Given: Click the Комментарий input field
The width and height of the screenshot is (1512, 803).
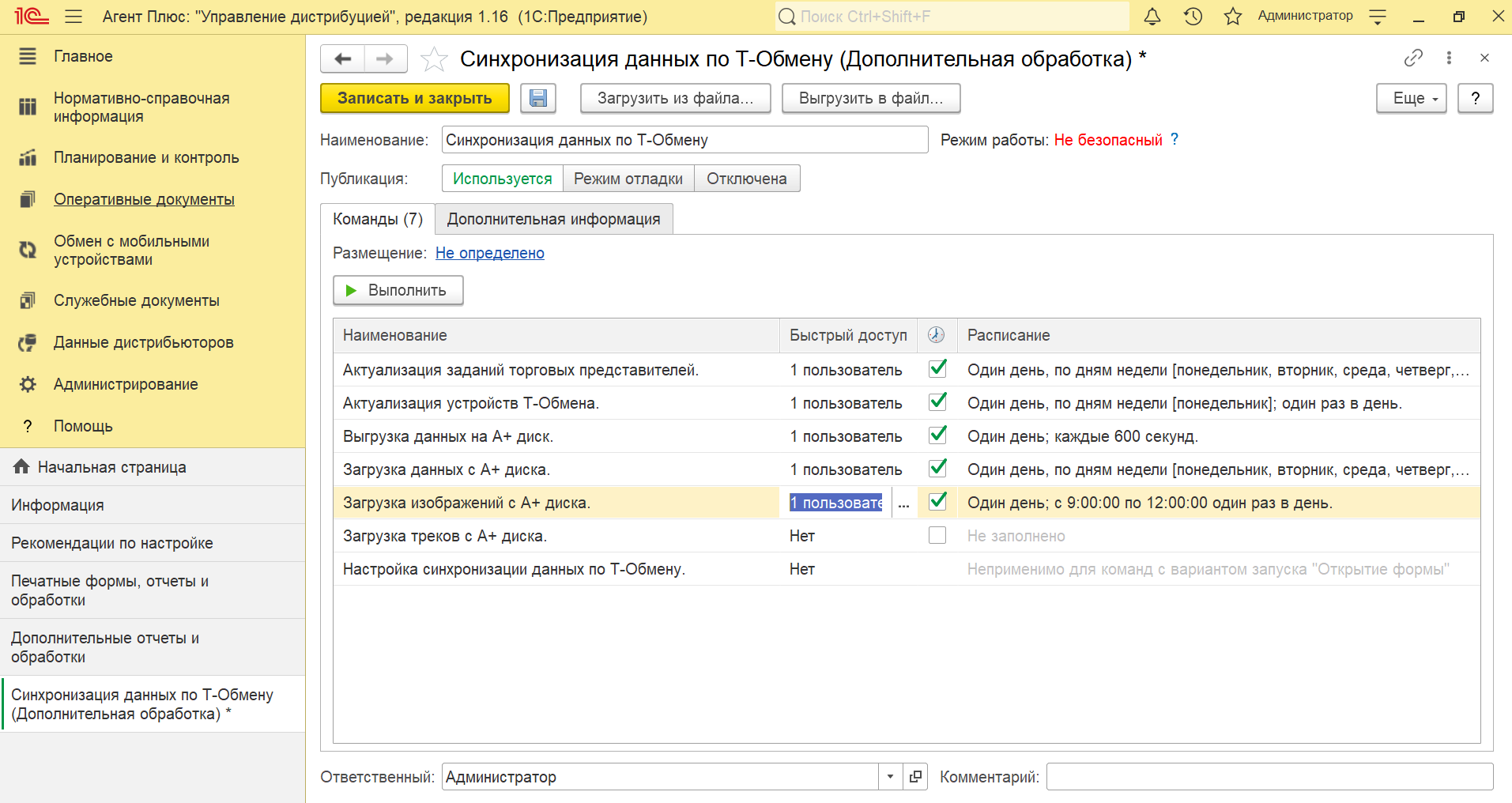Looking at the screenshot, I should [1270, 777].
